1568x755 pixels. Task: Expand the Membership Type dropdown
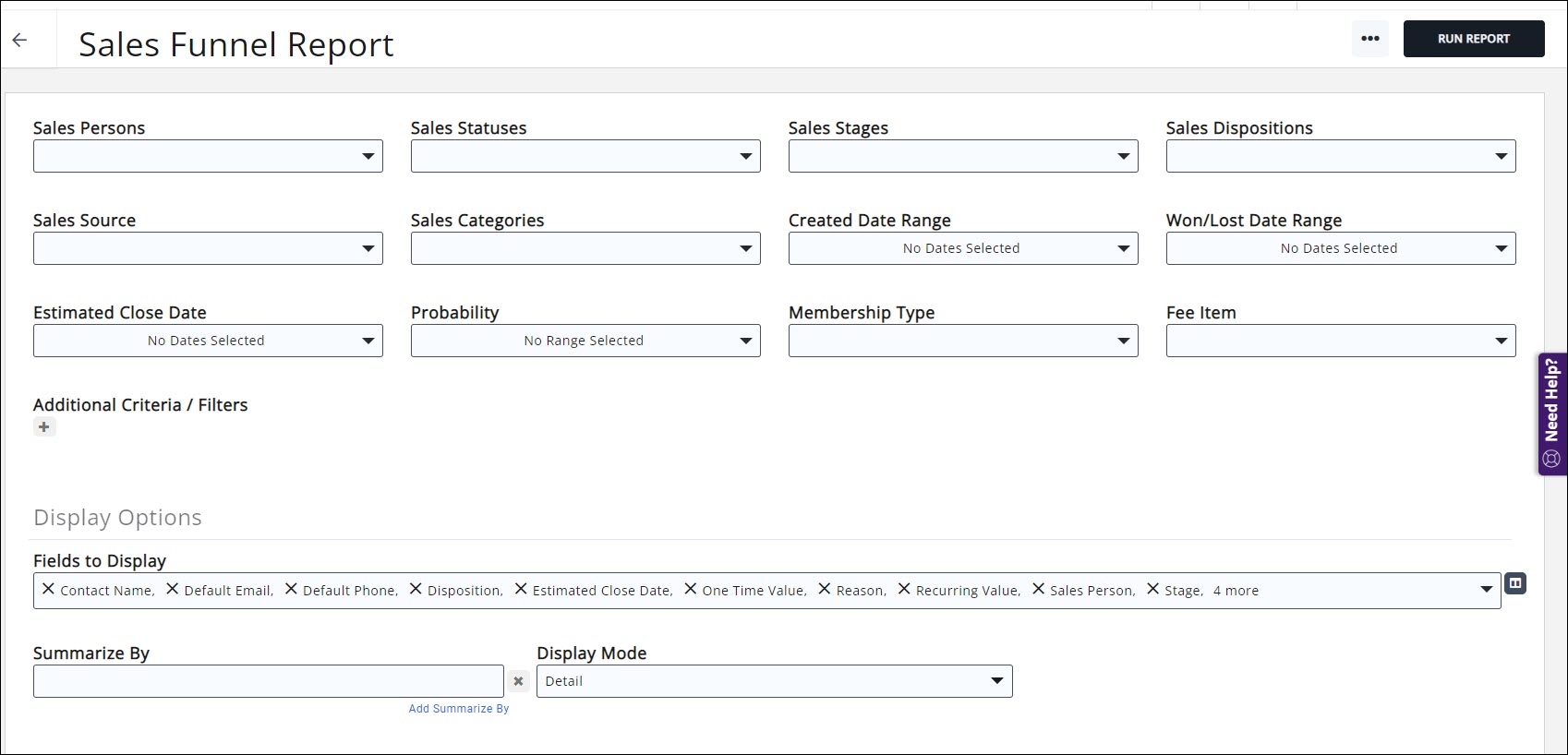(x=962, y=341)
